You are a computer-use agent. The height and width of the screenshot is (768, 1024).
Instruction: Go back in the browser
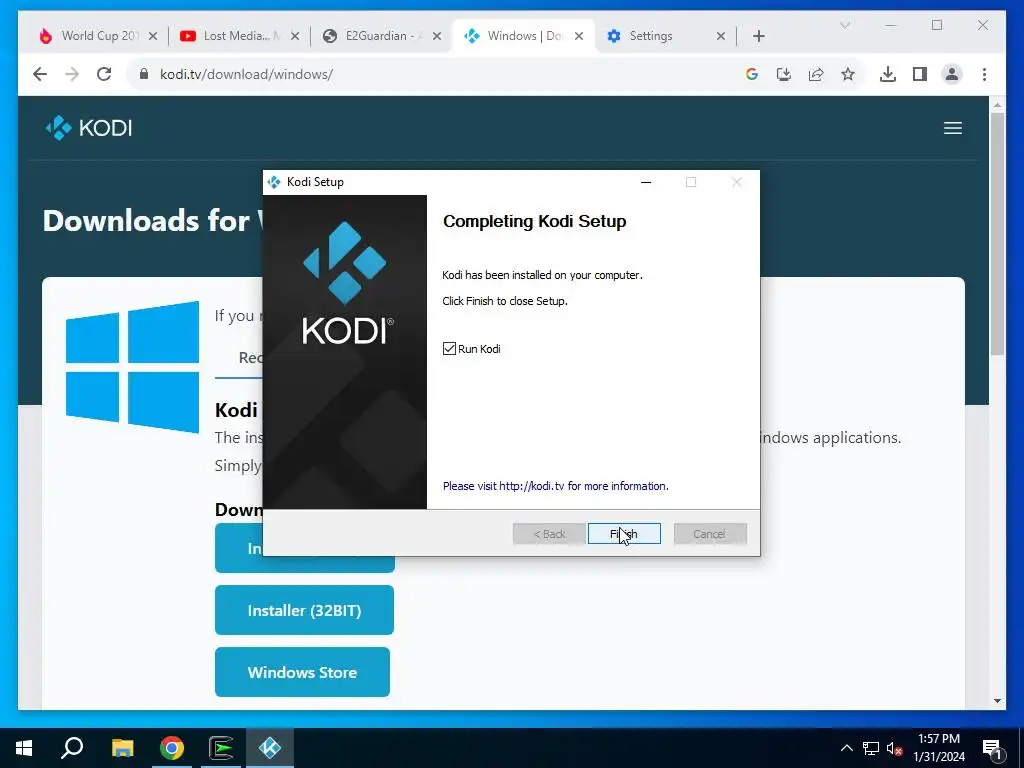pyautogui.click(x=40, y=74)
